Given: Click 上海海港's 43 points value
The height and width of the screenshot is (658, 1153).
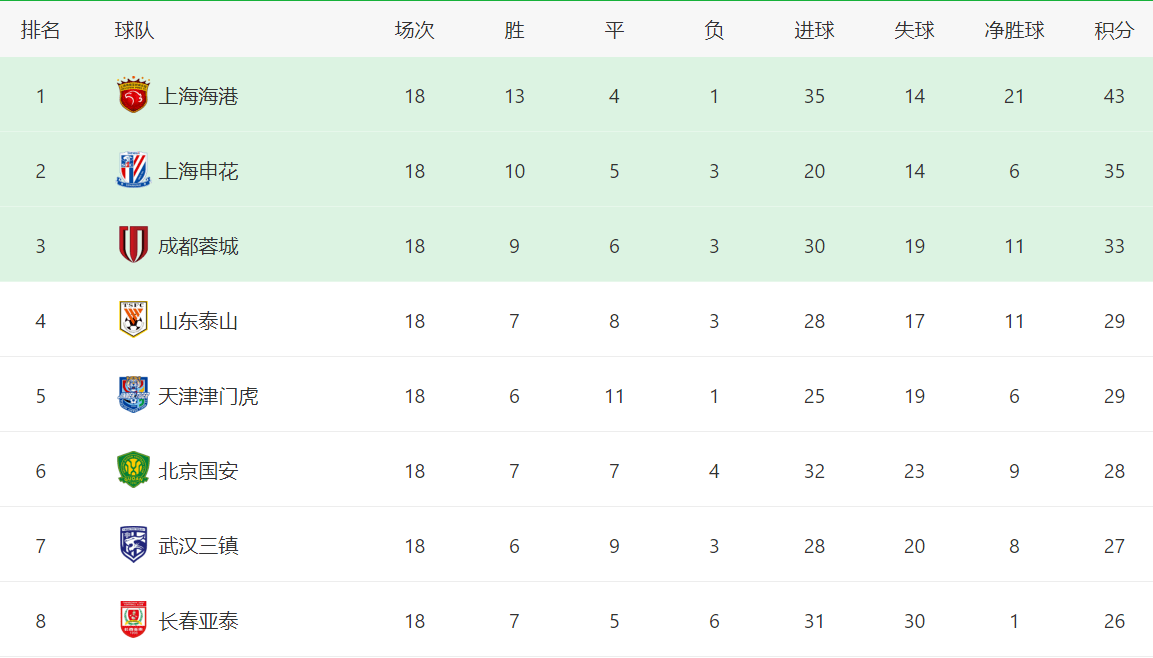Looking at the screenshot, I should tap(1114, 96).
